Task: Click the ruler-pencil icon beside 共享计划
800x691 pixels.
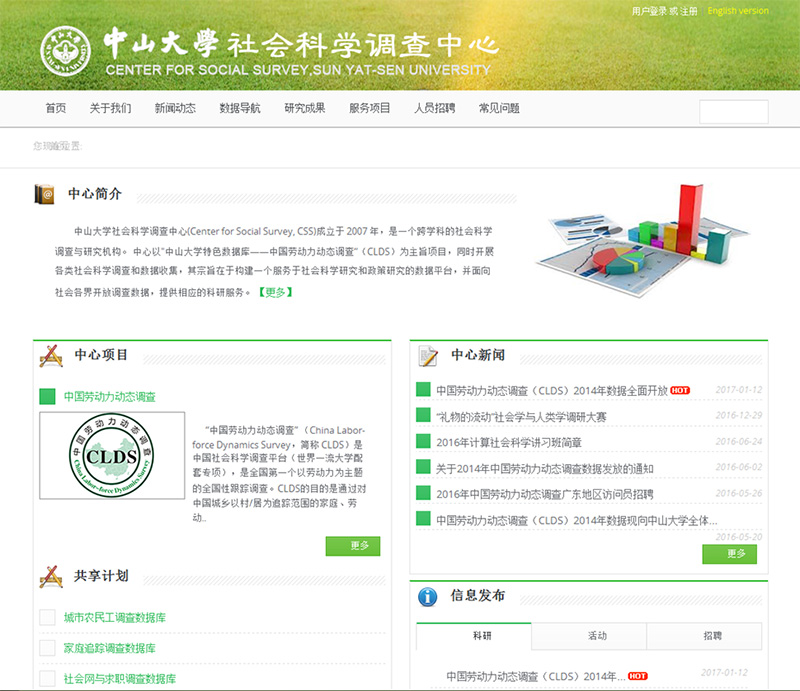Action: click(51, 577)
